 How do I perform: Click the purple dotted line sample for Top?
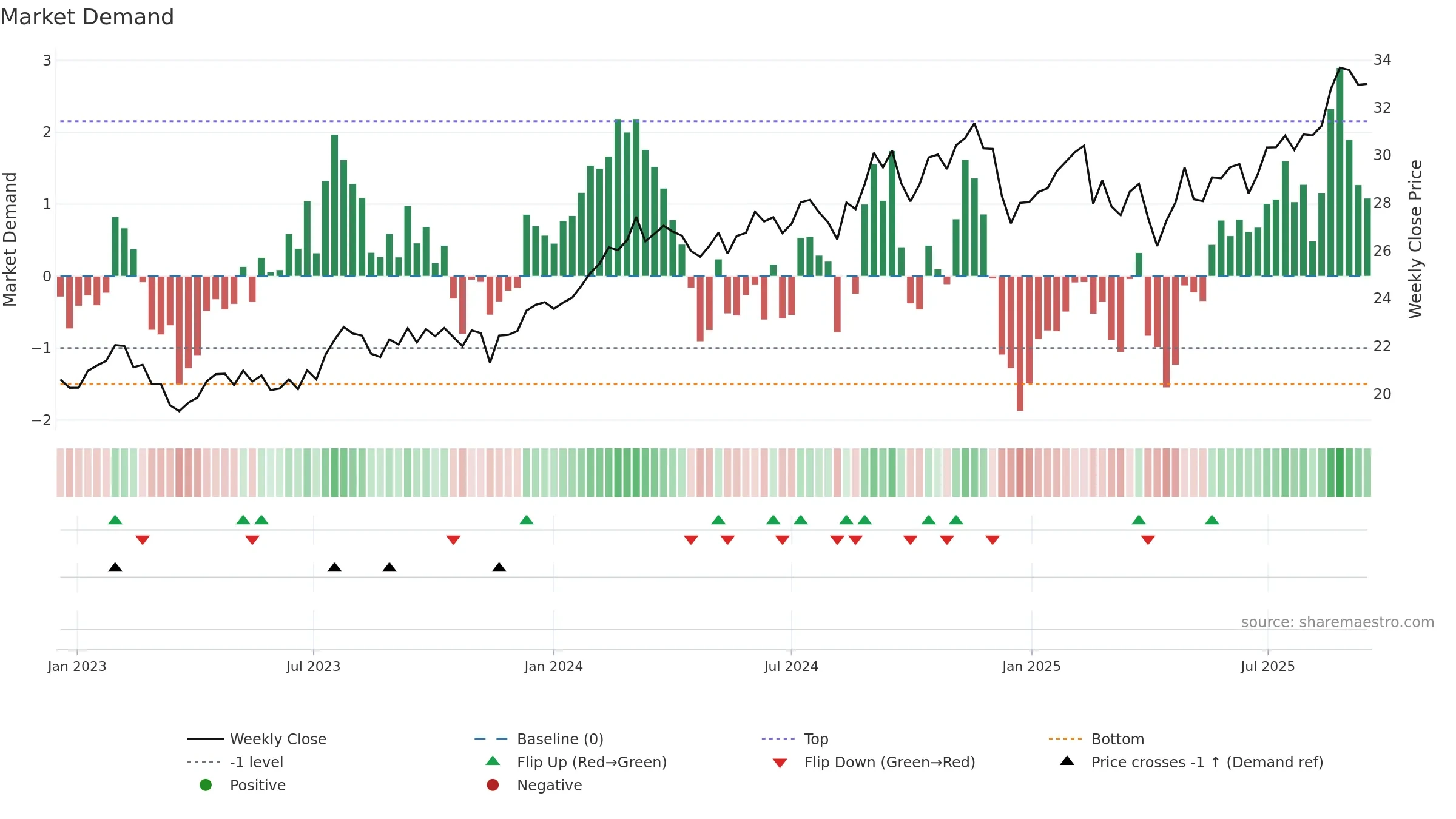click(779, 739)
